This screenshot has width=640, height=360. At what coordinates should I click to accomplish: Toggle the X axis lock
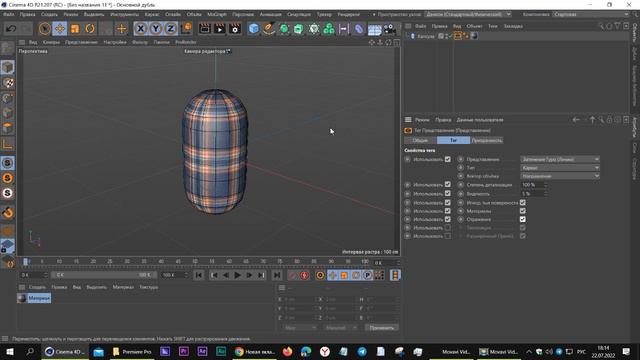click(x=140, y=29)
